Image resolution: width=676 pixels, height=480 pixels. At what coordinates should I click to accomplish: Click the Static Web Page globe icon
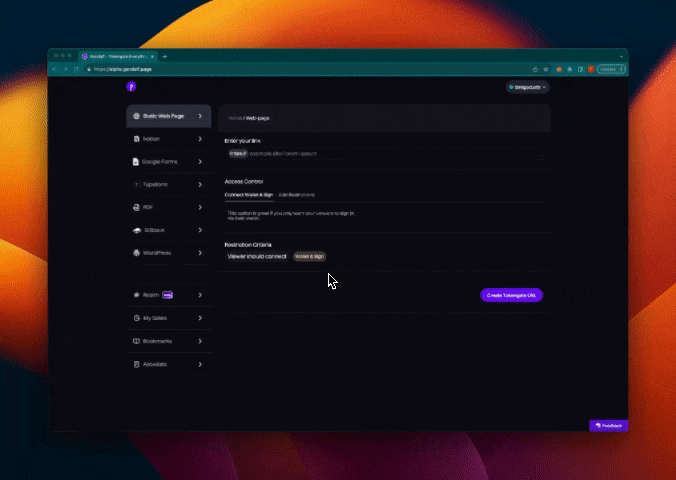(x=136, y=116)
